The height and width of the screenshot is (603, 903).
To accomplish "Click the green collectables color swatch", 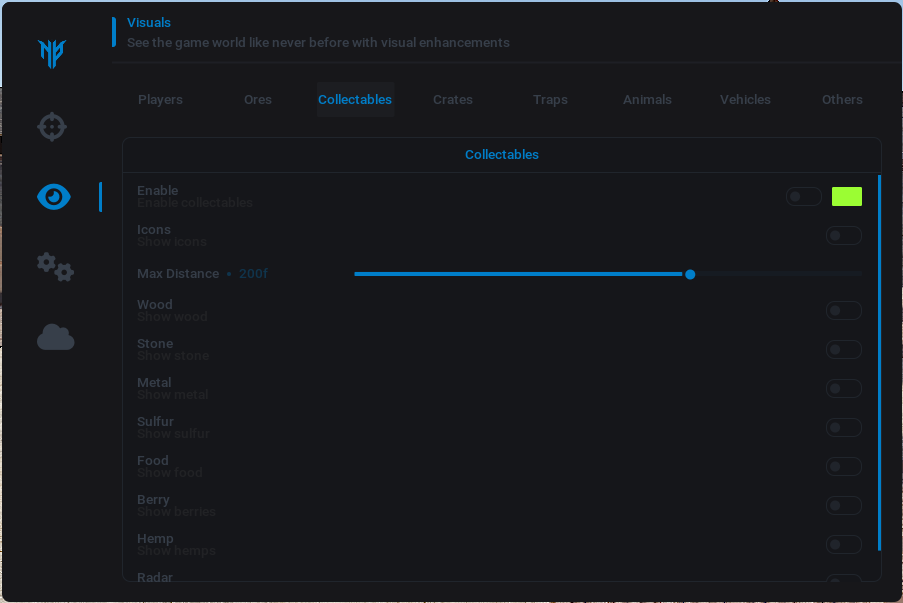I will tap(846, 197).
